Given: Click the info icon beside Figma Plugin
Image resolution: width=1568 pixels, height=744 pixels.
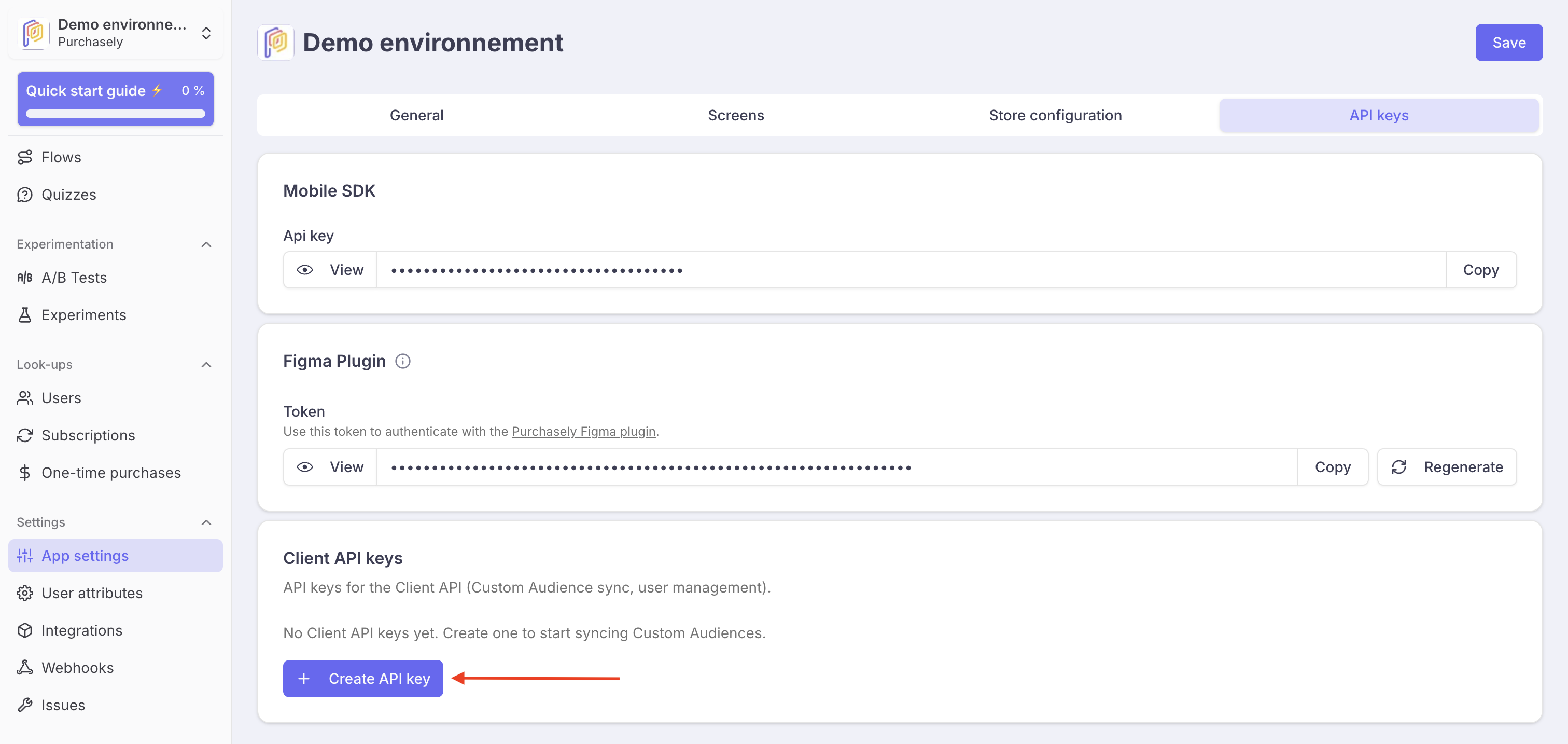Looking at the screenshot, I should (402, 361).
